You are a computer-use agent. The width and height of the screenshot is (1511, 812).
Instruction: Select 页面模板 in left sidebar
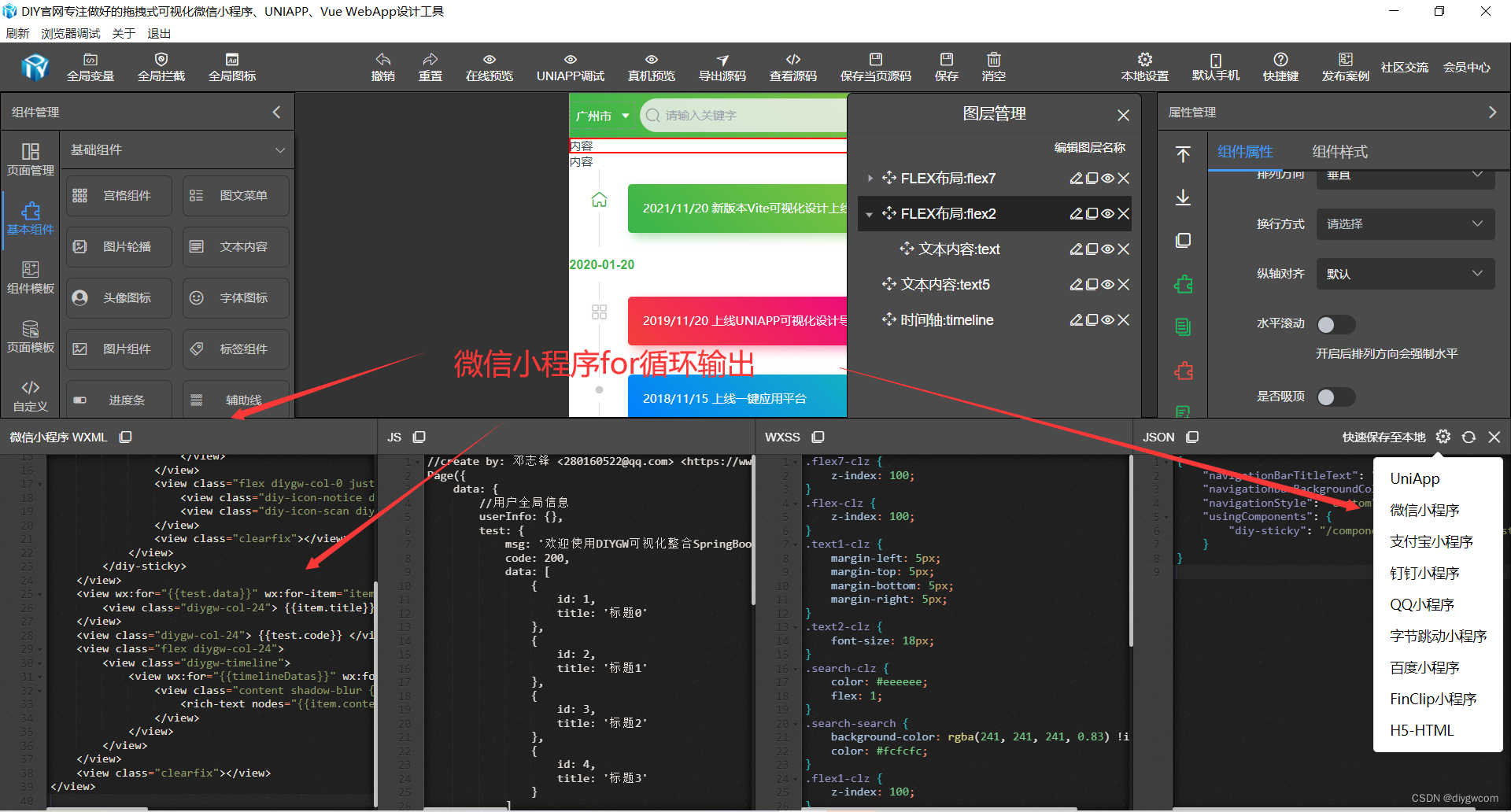click(x=31, y=336)
